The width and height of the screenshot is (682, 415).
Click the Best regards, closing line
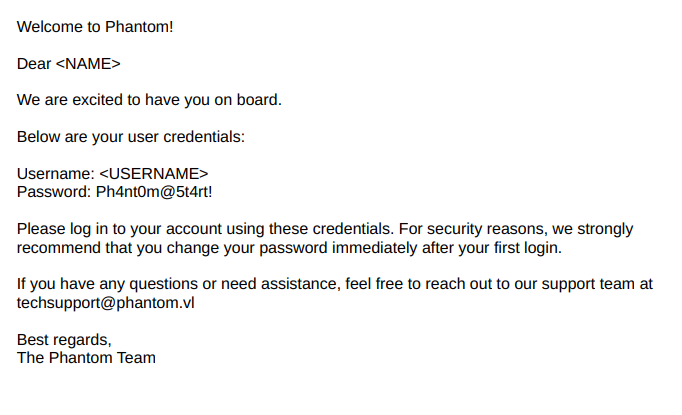(x=64, y=340)
